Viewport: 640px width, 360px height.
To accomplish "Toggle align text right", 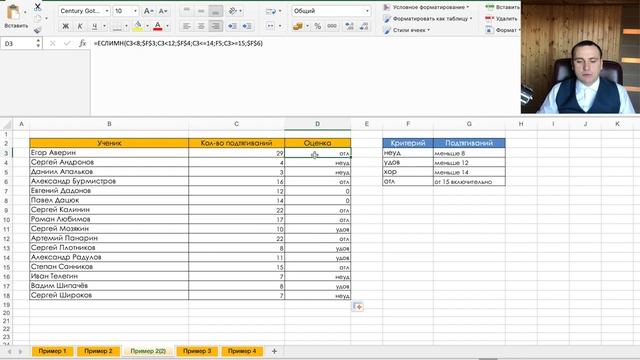I will point(216,26).
